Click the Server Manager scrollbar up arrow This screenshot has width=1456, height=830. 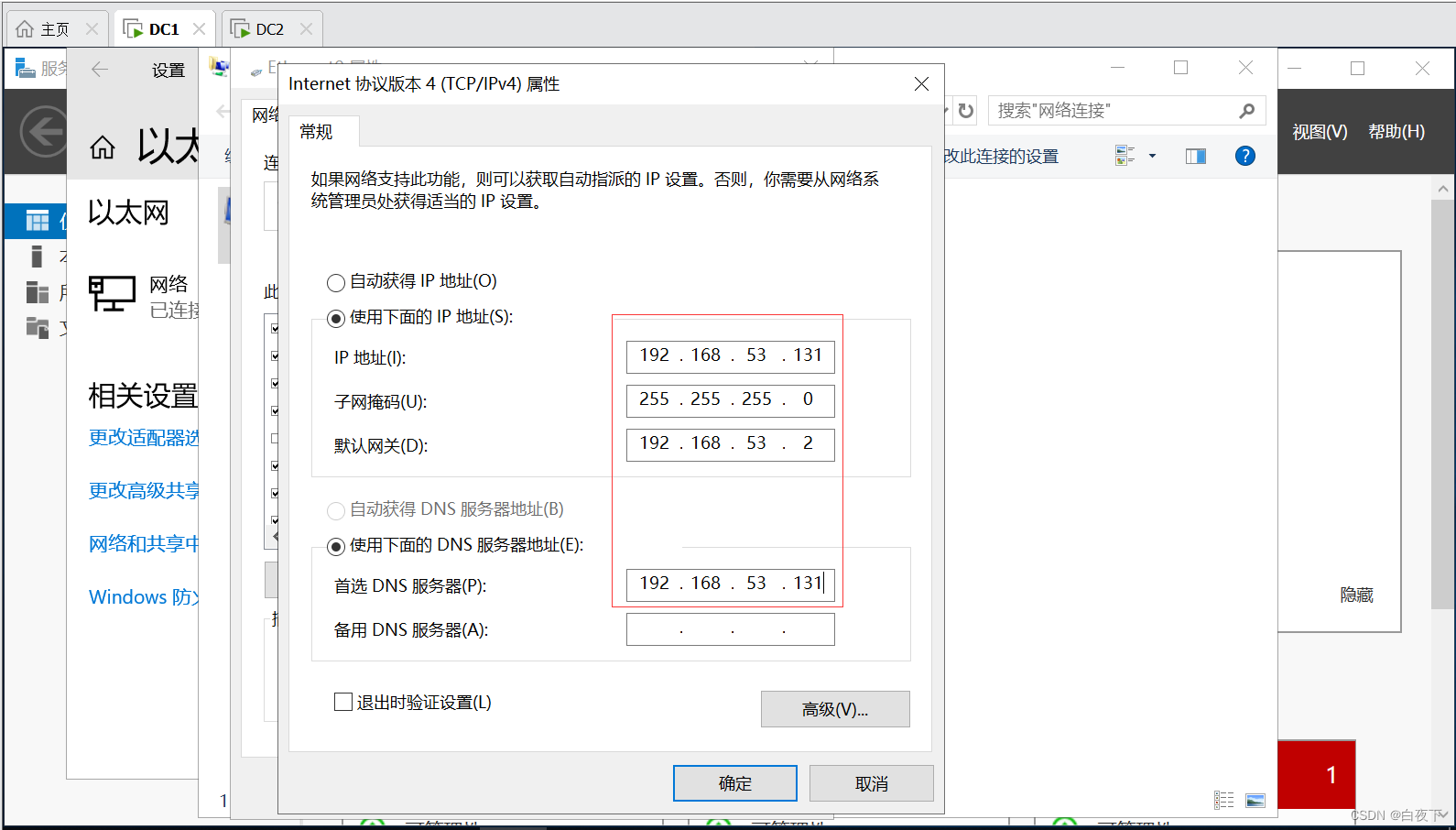pyautogui.click(x=1443, y=190)
